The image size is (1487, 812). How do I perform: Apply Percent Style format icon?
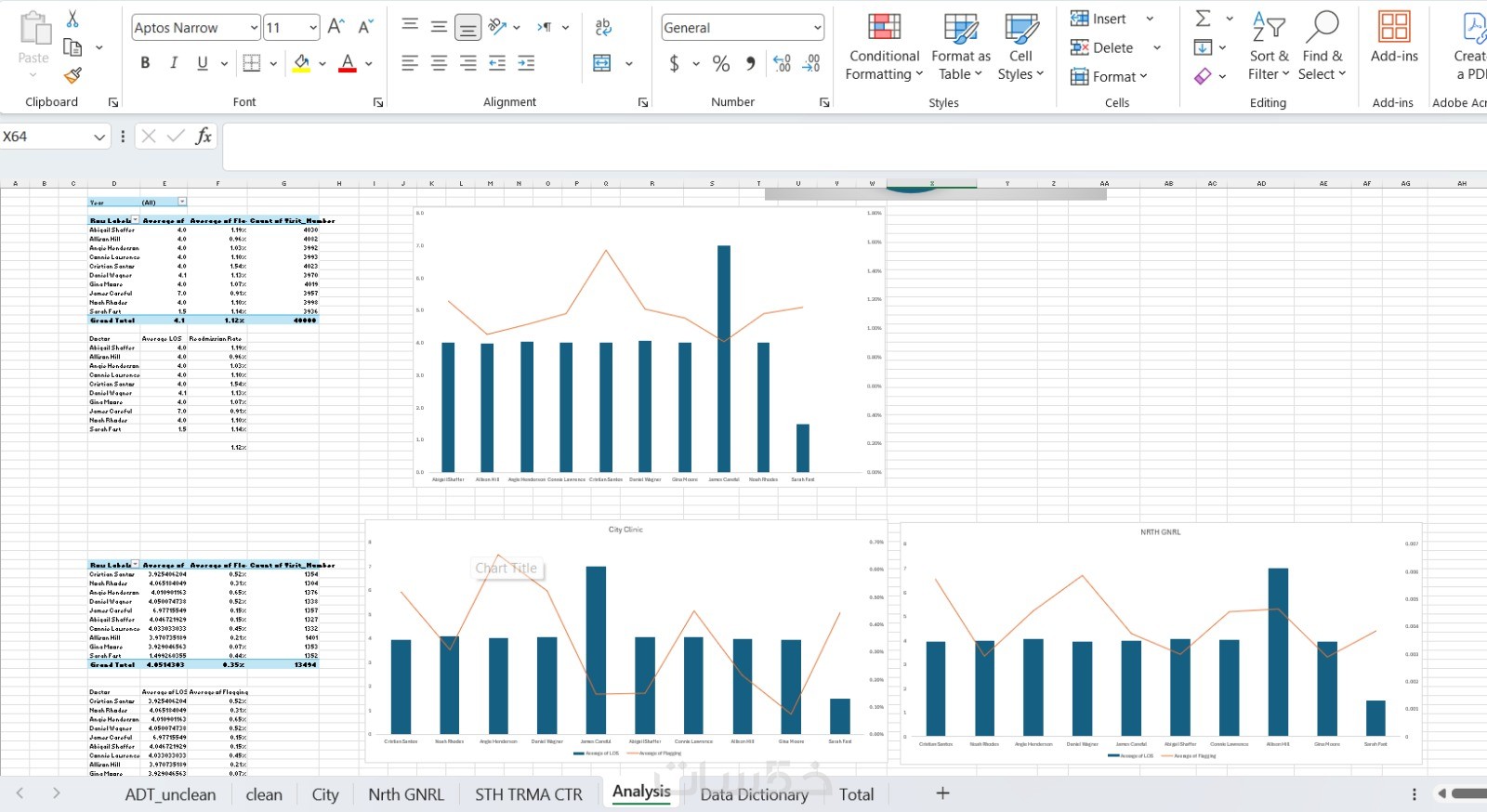(x=721, y=63)
